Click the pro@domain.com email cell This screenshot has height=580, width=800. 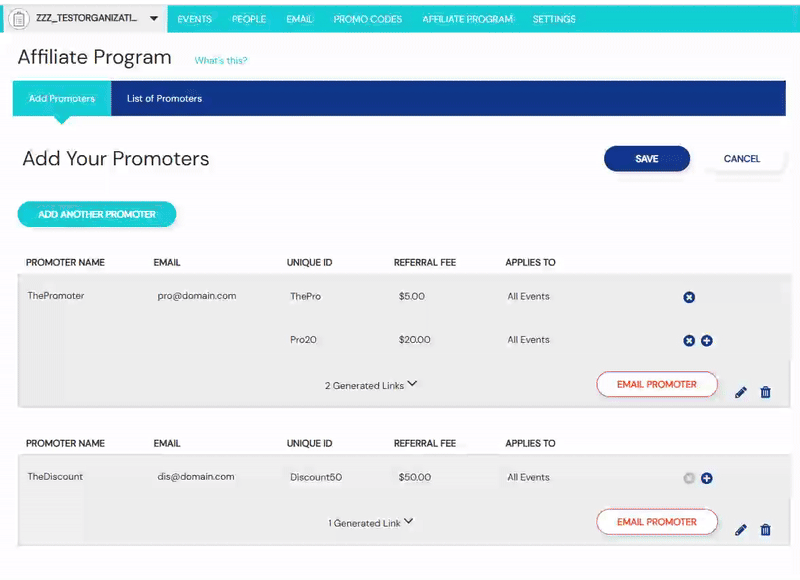(x=197, y=296)
